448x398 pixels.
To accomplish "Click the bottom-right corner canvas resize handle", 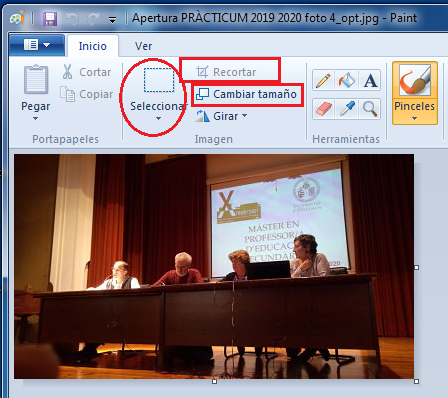I will click(x=416, y=381).
